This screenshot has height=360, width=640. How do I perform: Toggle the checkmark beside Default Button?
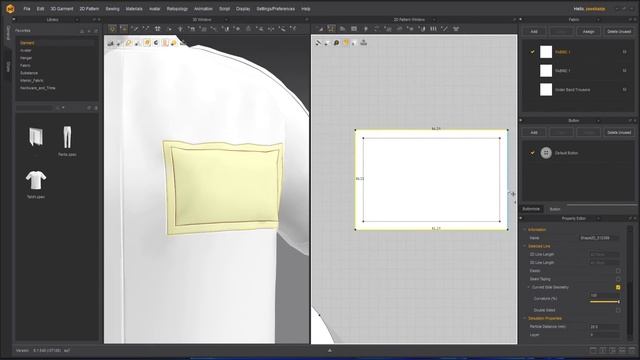coord(532,153)
